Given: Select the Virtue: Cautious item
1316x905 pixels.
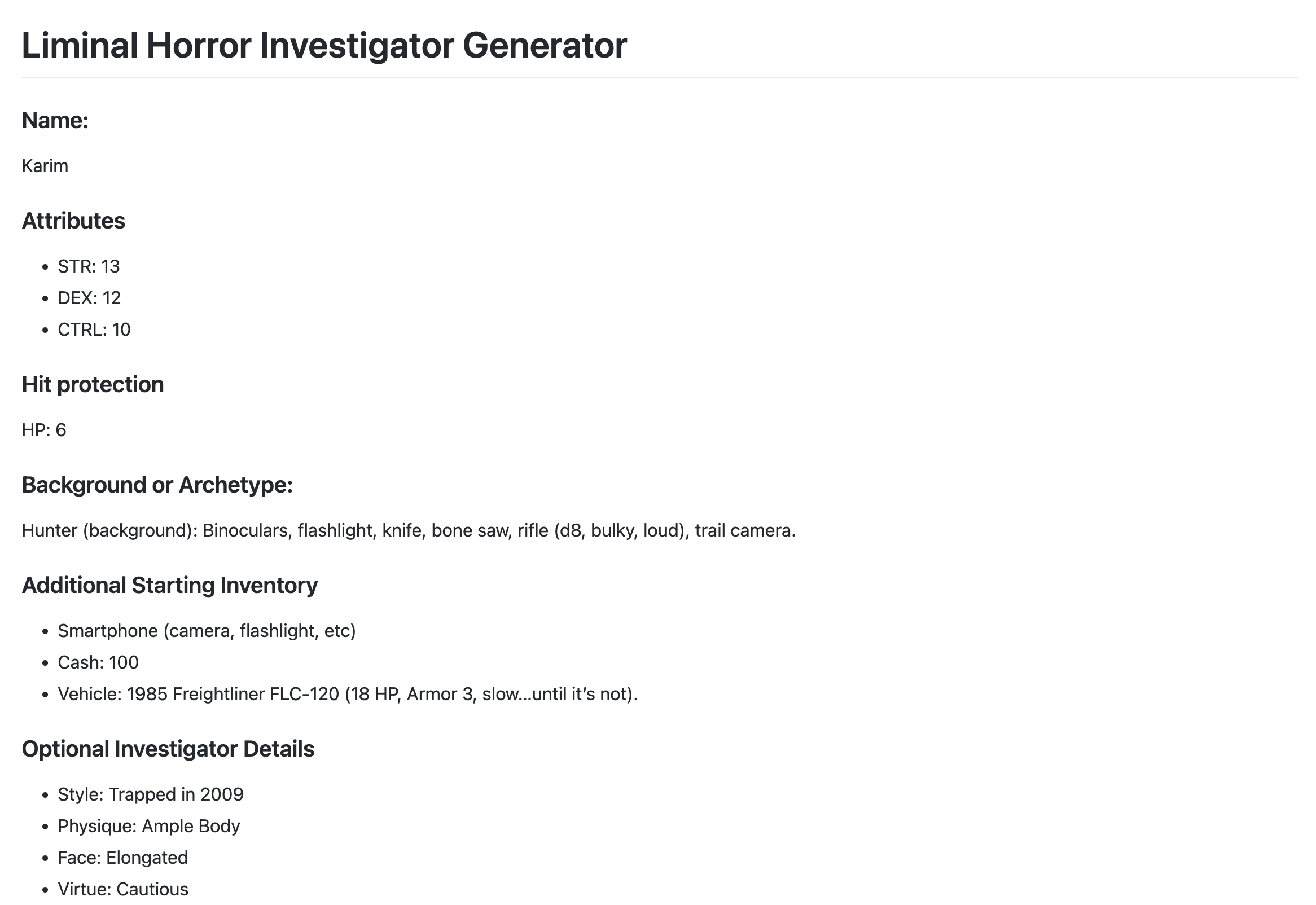Looking at the screenshot, I should click(x=123, y=889).
